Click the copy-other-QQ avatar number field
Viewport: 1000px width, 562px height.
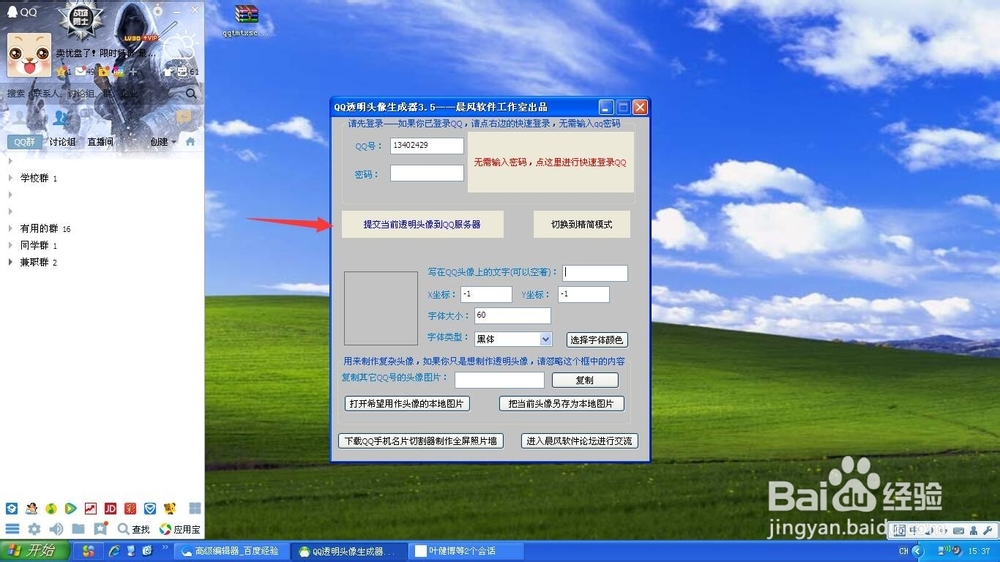pos(499,380)
